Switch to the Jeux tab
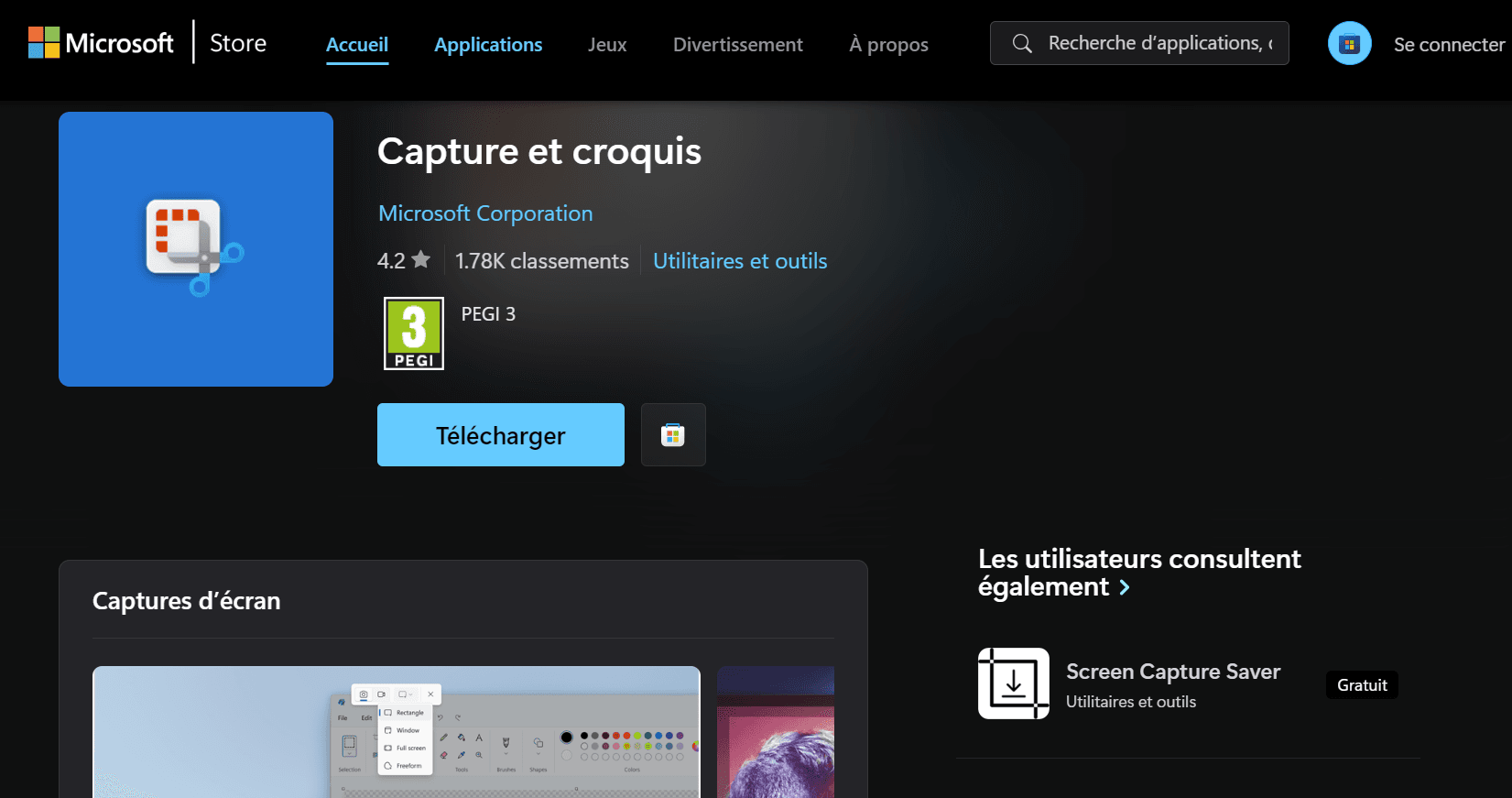 [x=607, y=44]
